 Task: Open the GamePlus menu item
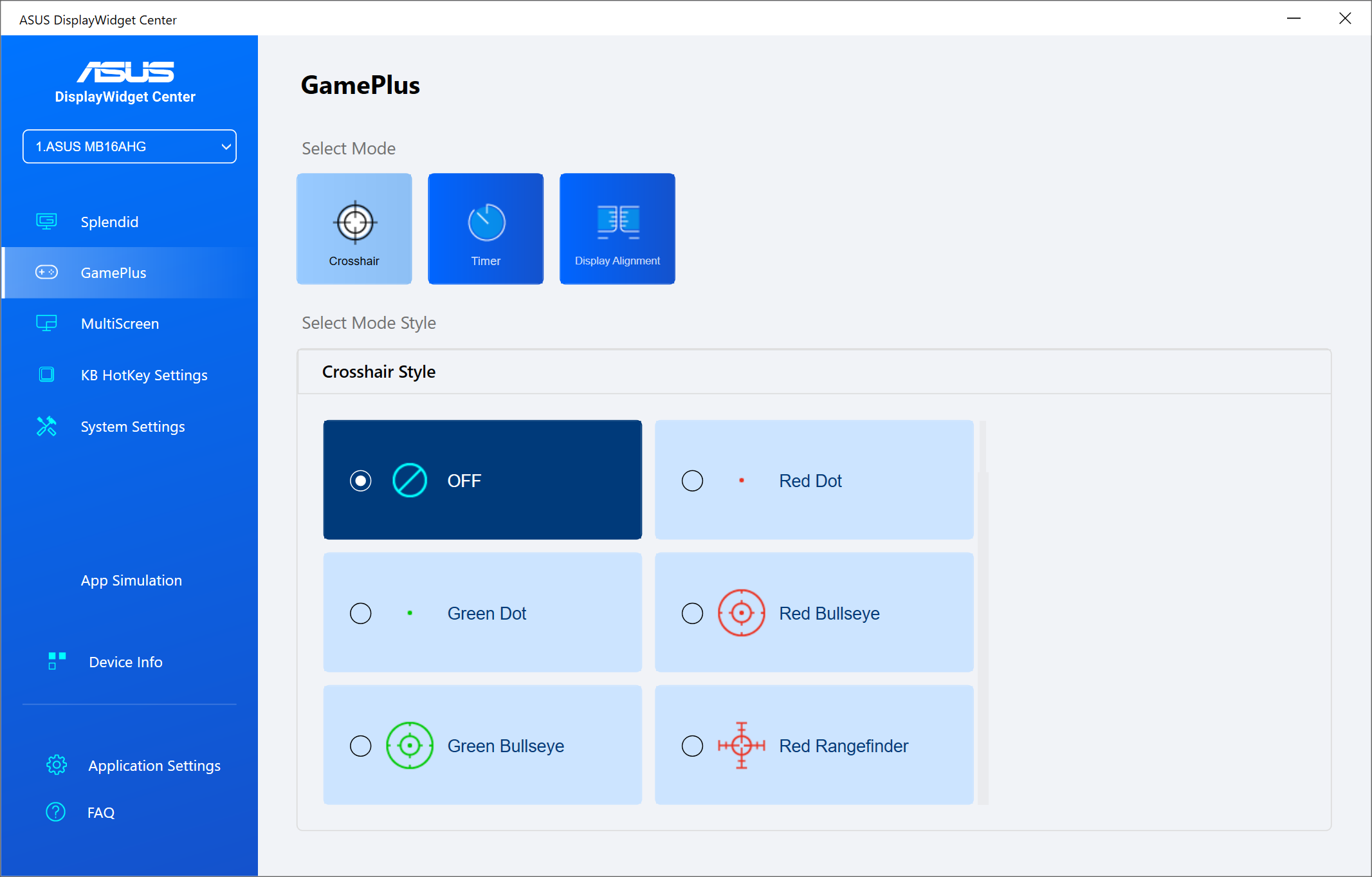[x=114, y=273]
